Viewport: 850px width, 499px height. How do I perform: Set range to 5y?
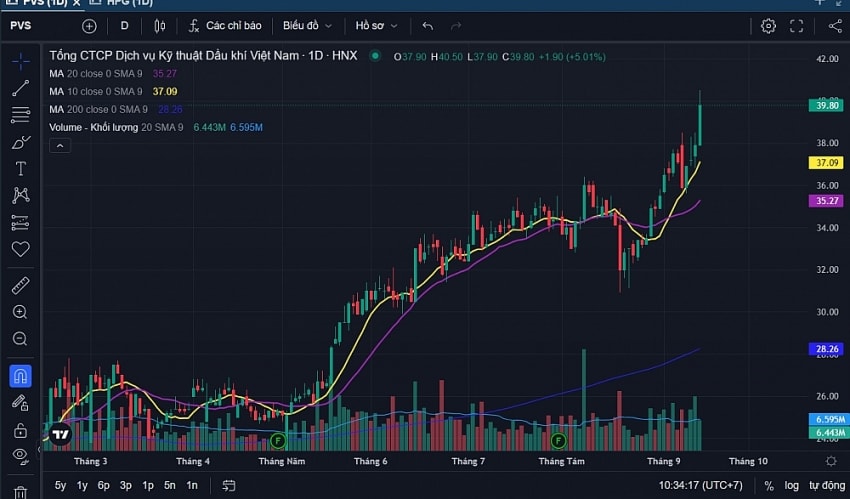(x=61, y=485)
